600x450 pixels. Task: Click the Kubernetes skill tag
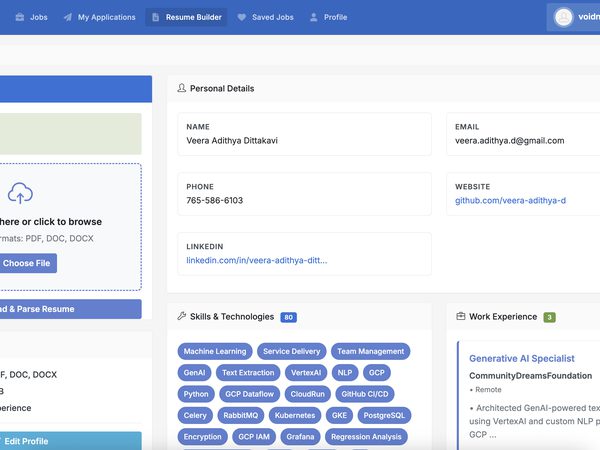tap(295, 416)
